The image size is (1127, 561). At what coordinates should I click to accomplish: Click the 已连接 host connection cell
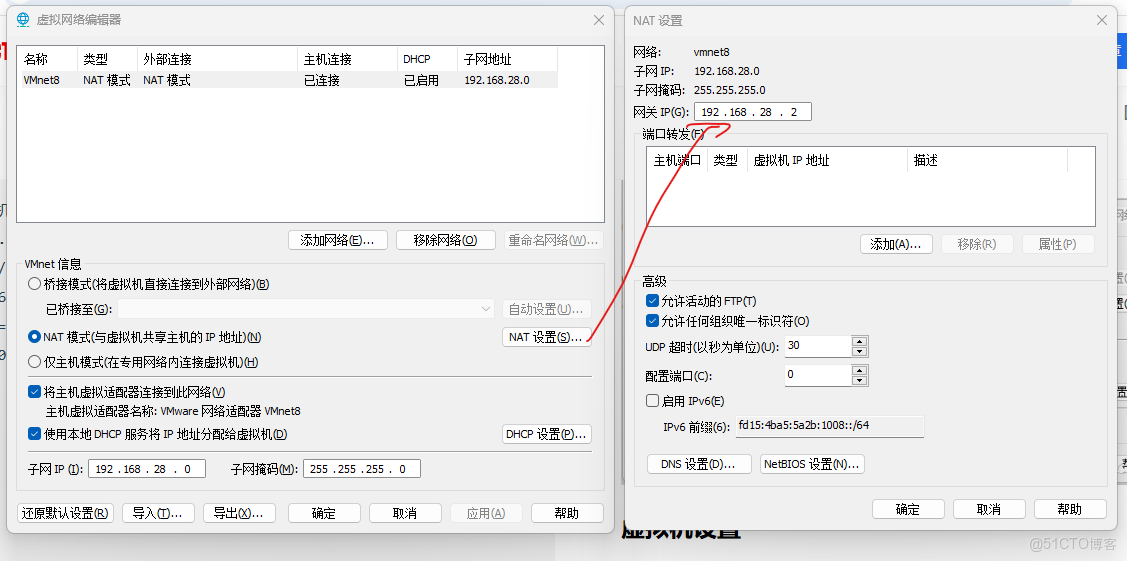coord(322,80)
